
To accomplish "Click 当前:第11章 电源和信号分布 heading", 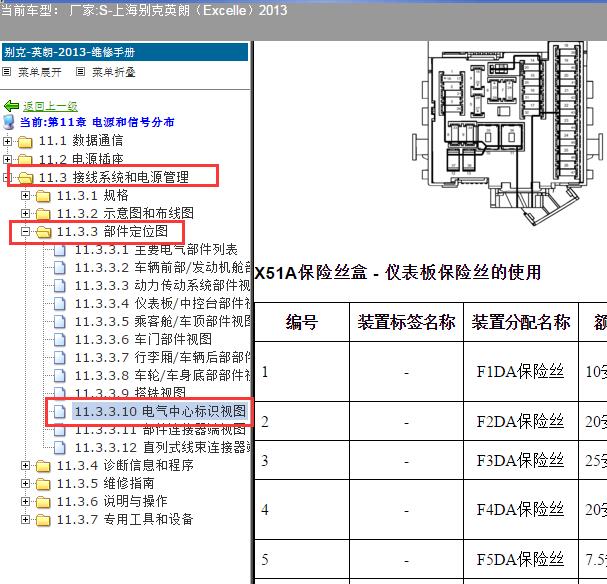I will pos(97,122).
